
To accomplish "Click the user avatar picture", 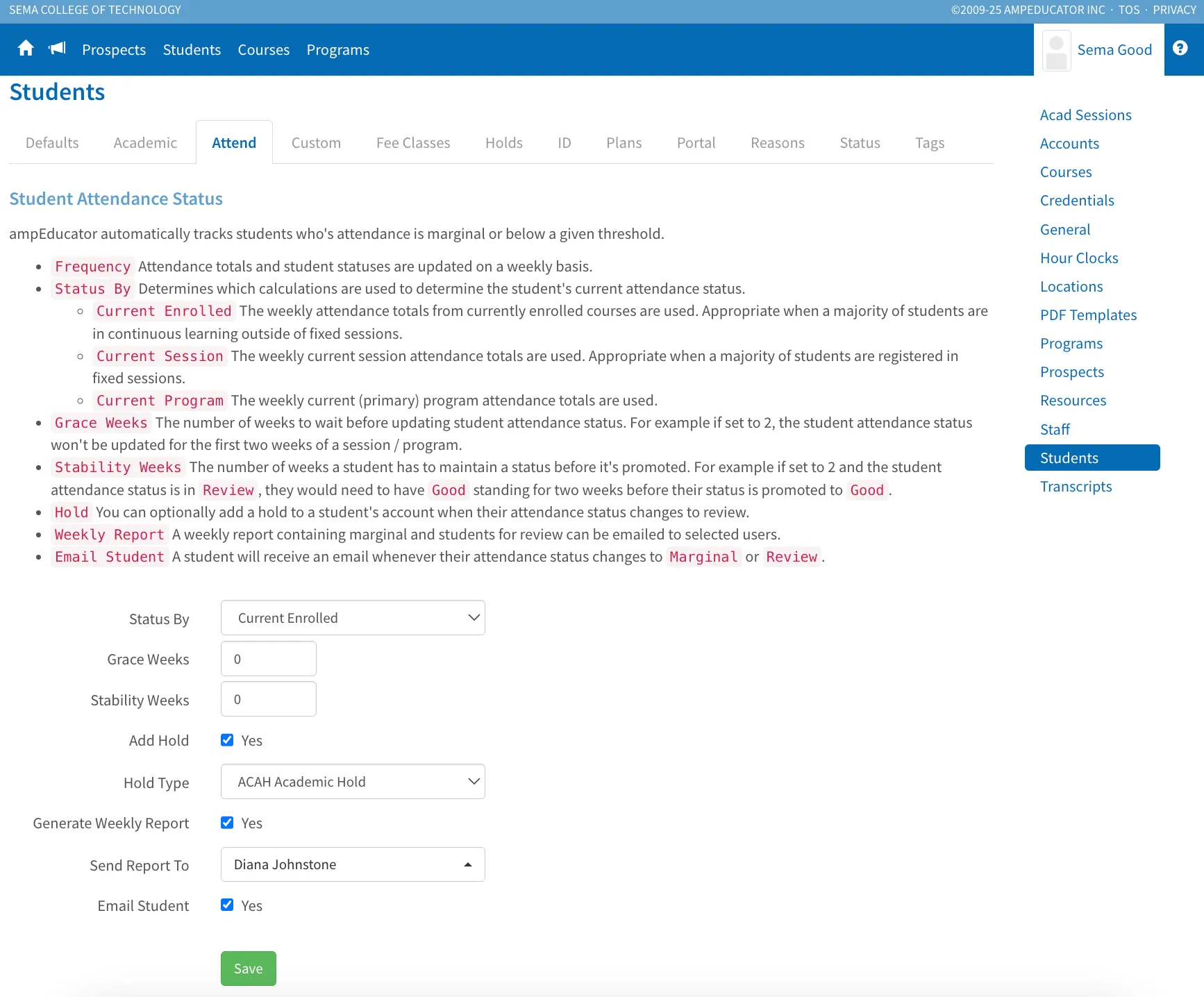I will pos(1056,51).
